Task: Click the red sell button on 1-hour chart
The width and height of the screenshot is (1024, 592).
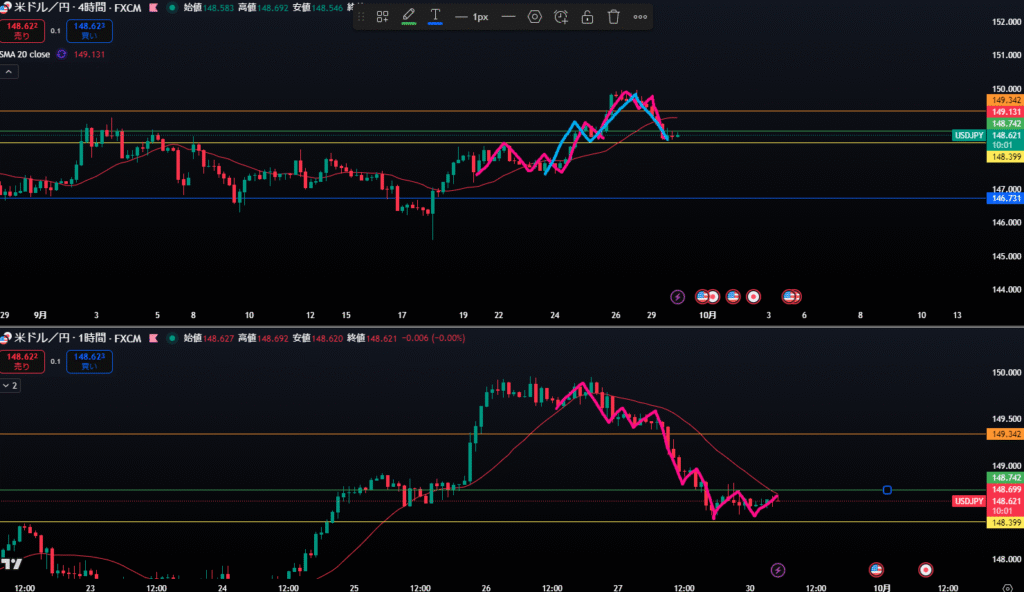Action: 21,361
